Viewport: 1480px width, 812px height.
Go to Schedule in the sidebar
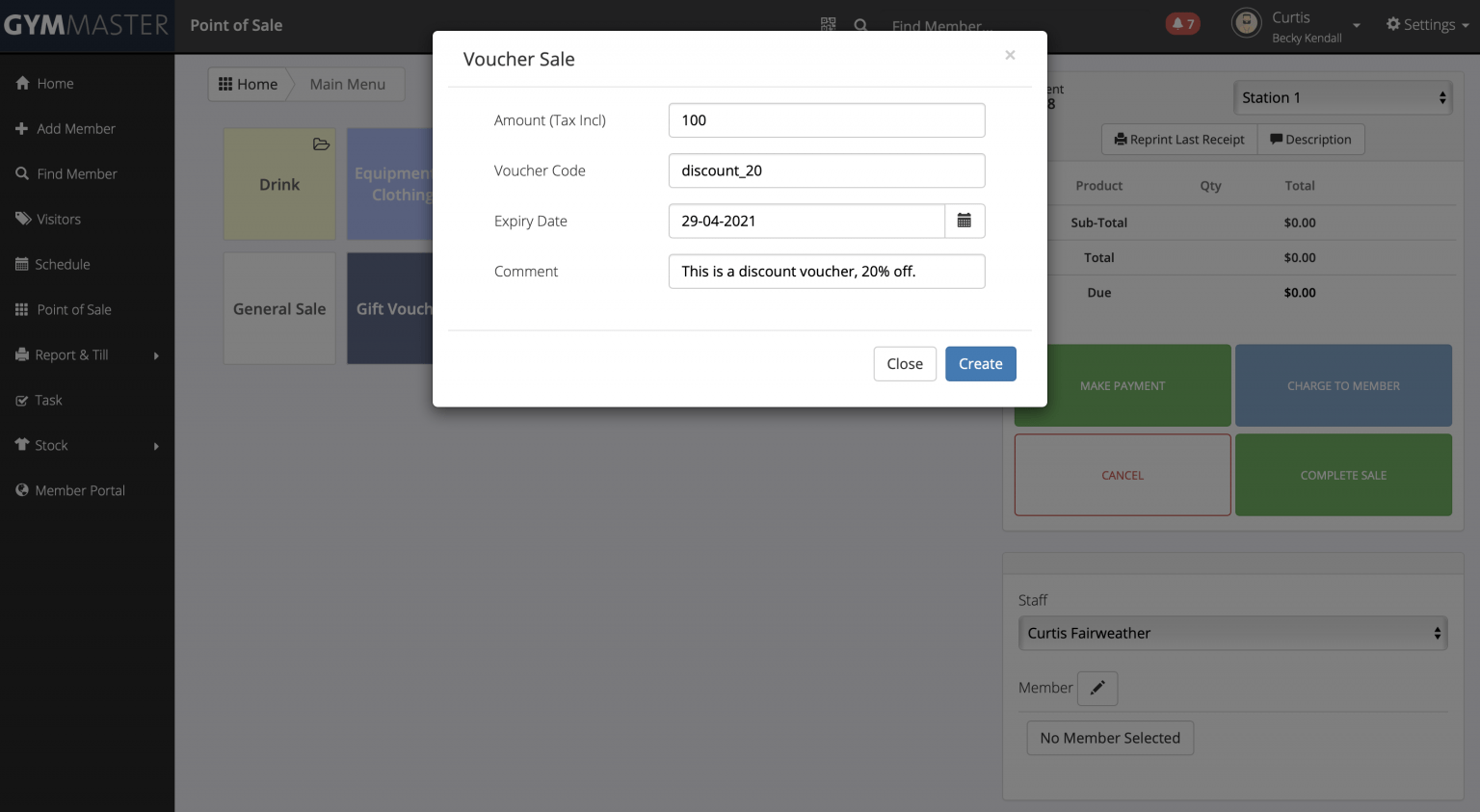click(x=62, y=264)
